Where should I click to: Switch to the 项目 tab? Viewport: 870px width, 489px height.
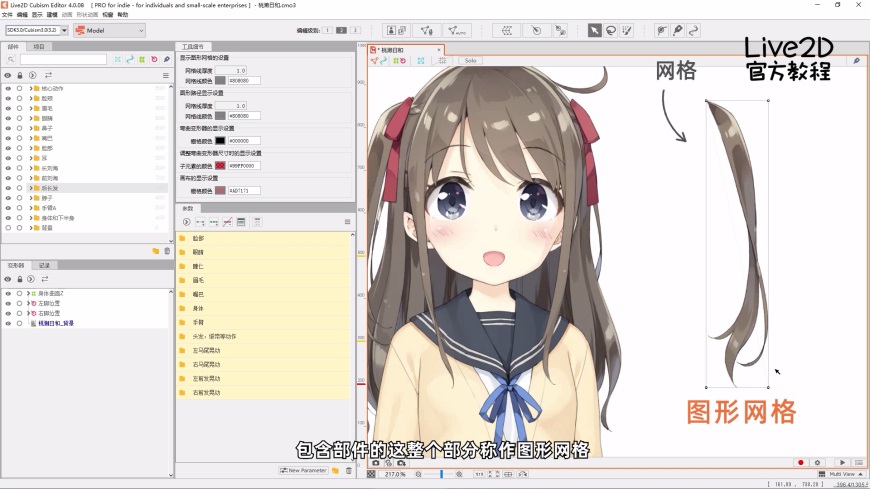[x=39, y=47]
